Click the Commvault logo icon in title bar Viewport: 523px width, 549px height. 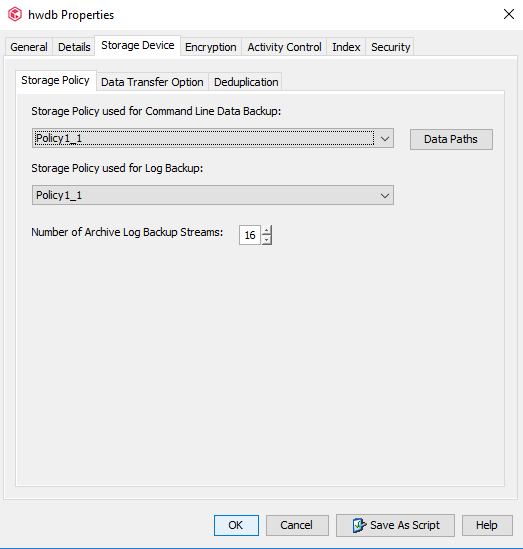coord(15,15)
